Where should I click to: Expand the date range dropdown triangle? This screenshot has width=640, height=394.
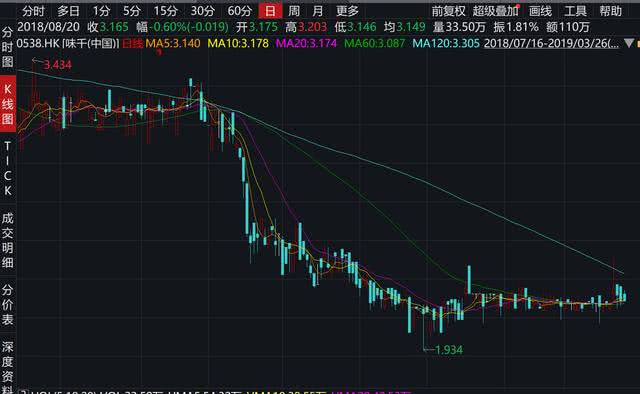[x=629, y=43]
